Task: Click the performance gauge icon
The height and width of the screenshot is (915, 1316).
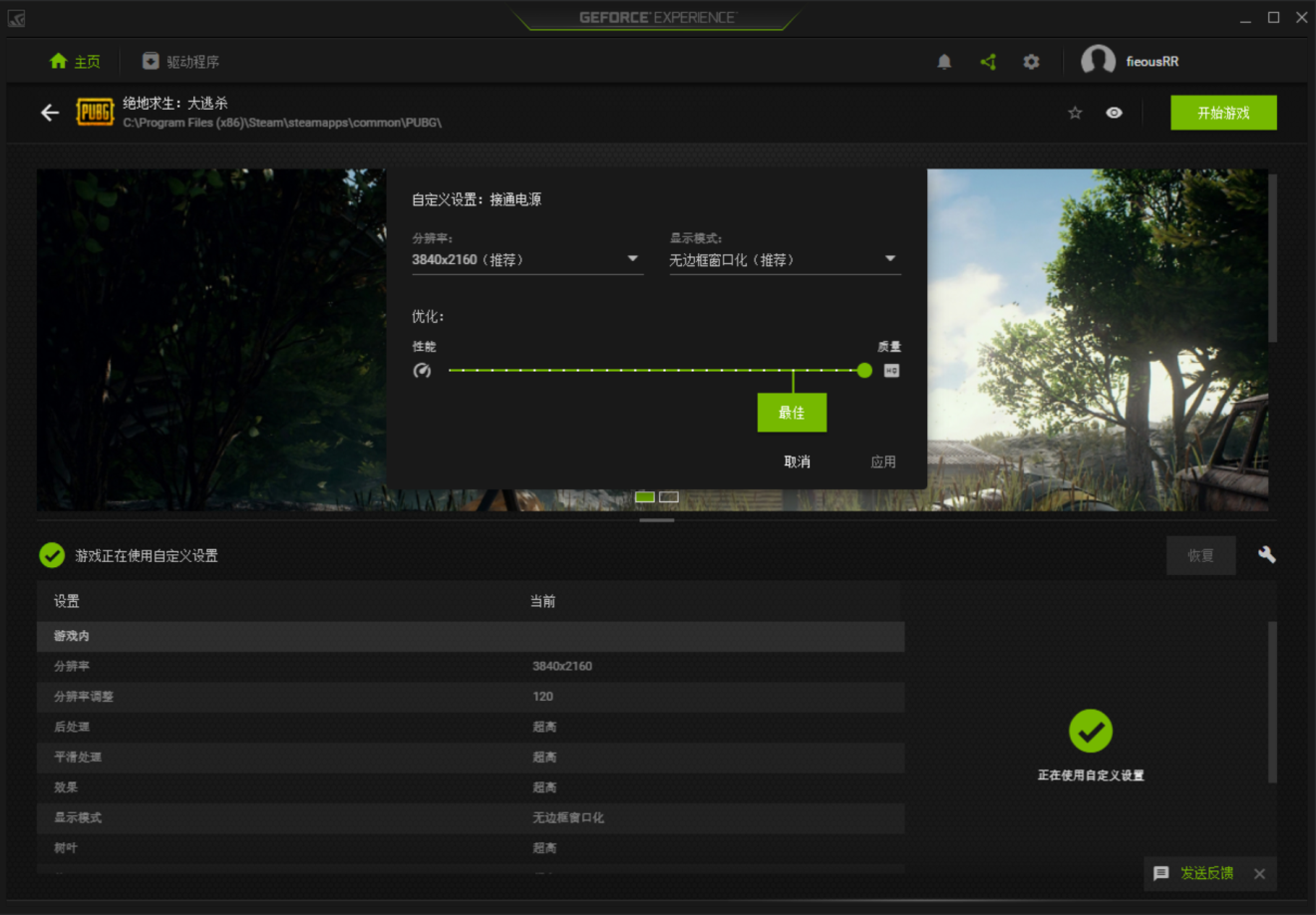Action: tap(422, 371)
